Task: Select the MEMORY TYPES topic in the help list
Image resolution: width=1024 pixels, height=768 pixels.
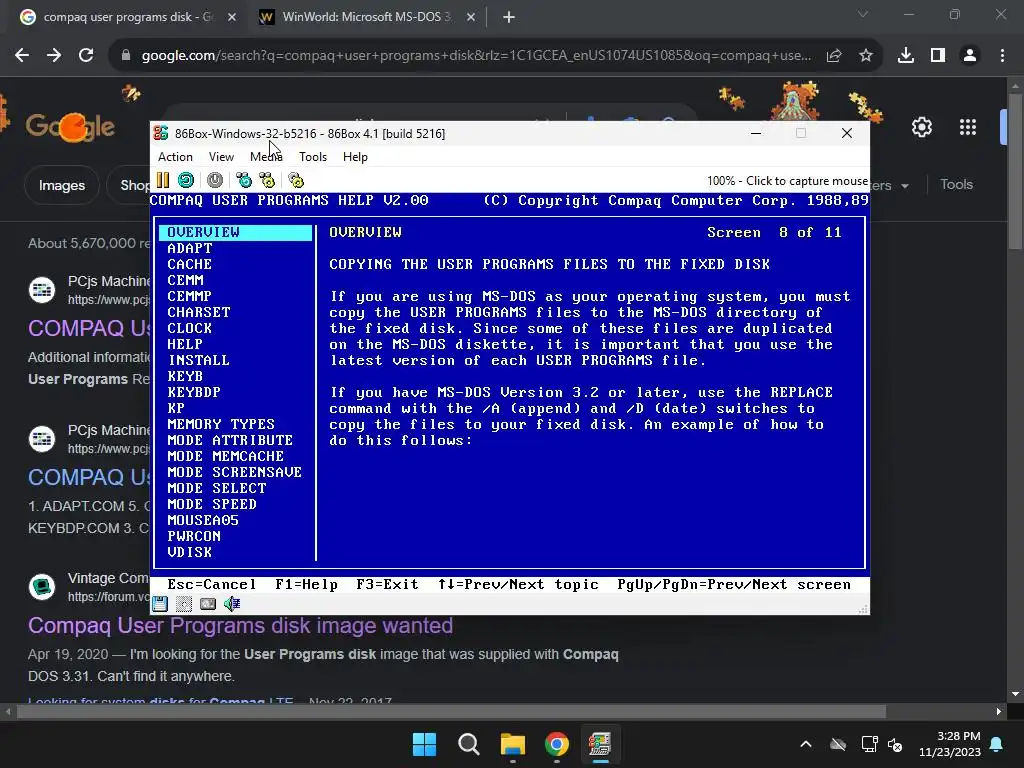Action: (221, 424)
